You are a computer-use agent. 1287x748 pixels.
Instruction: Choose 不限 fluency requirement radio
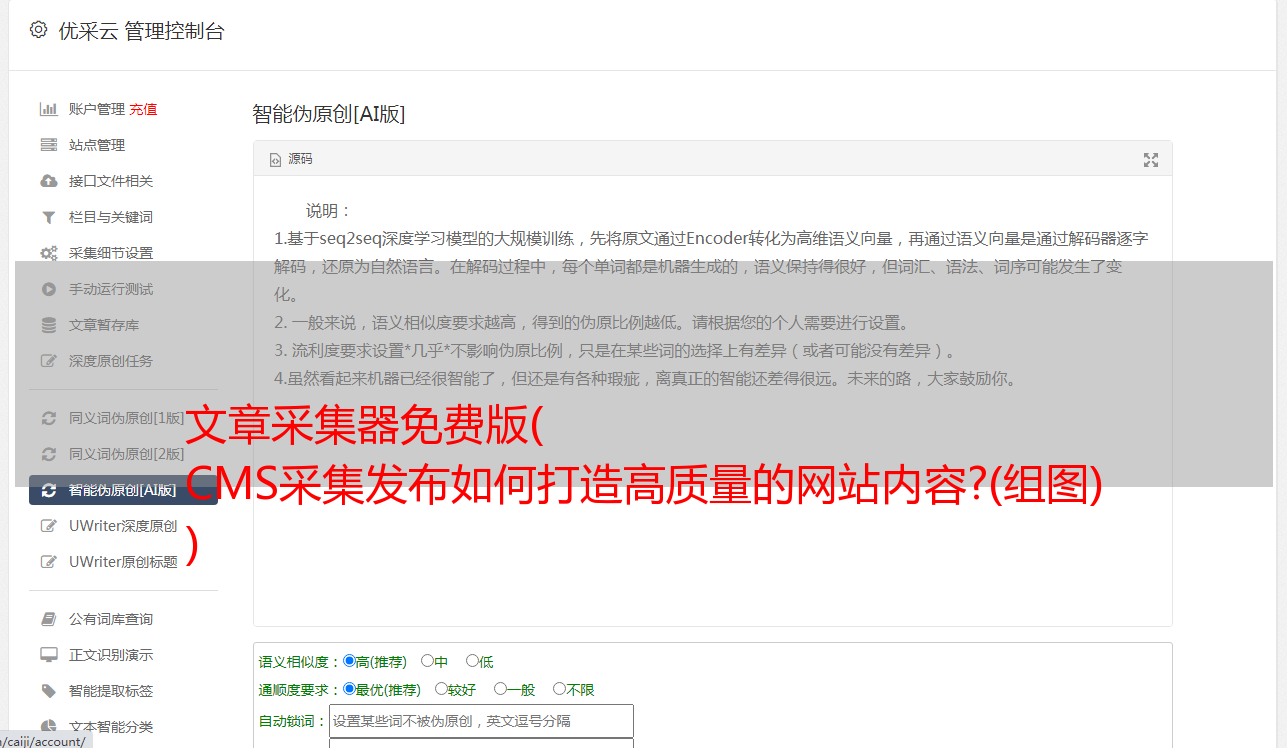pyautogui.click(x=559, y=689)
